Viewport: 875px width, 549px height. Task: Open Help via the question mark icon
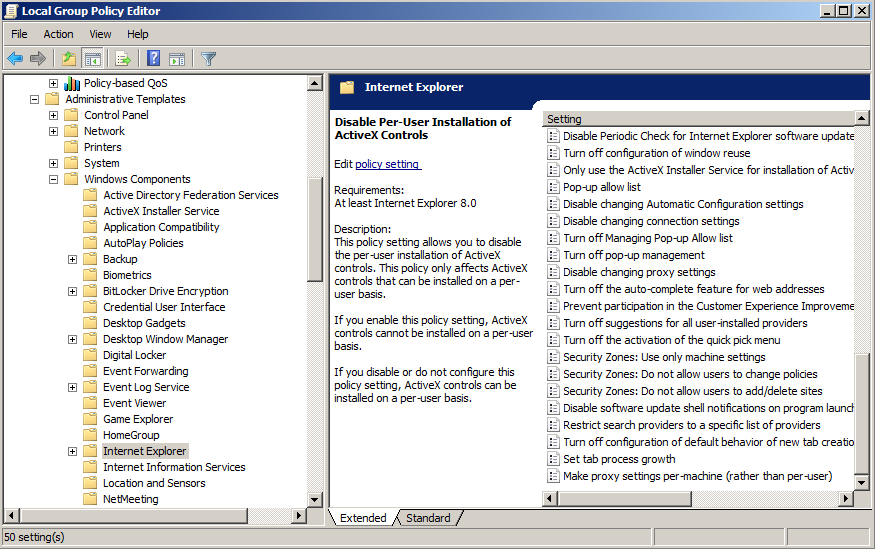click(x=153, y=58)
